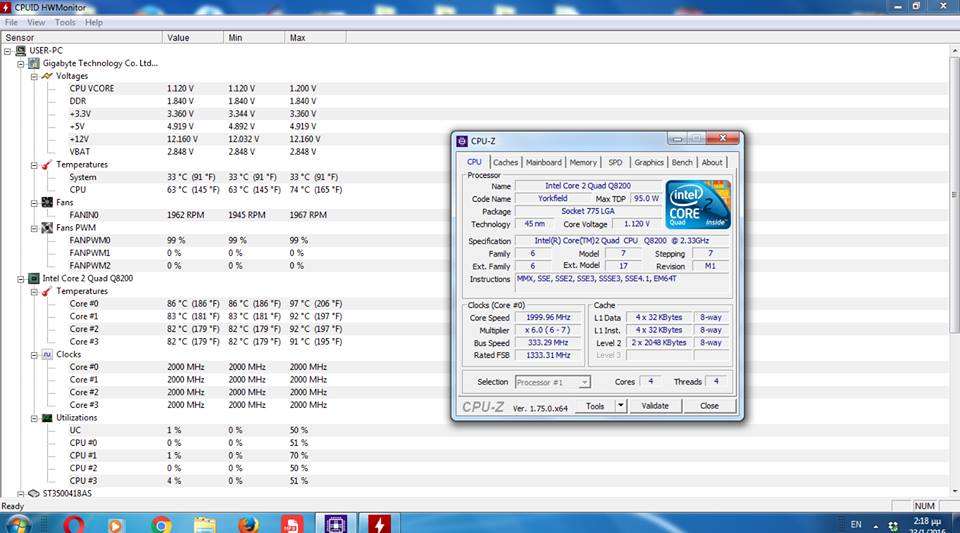Click the ST3500418AS hard drive icon
The image size is (960, 533).
pyautogui.click(x=34, y=494)
